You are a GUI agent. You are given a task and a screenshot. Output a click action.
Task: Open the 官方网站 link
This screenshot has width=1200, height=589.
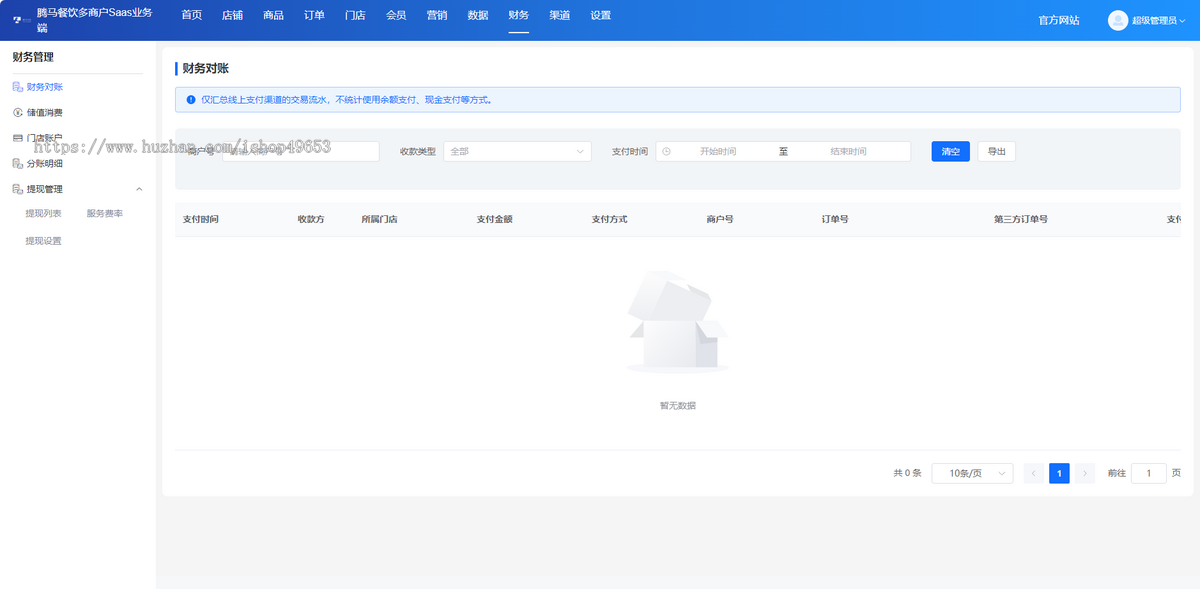pyautogui.click(x=1058, y=21)
